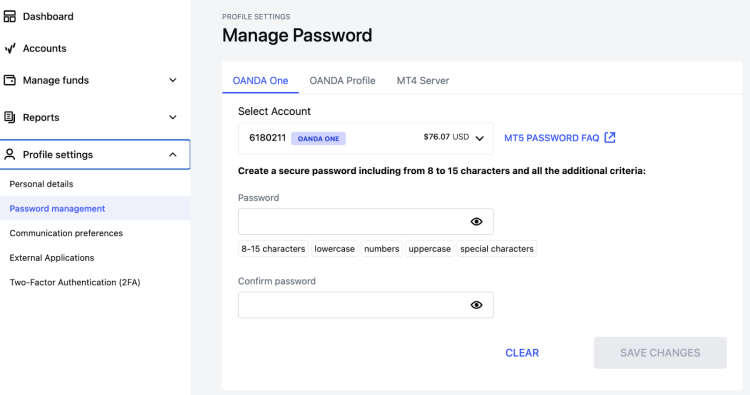Click external link icon beside MT5 Password FAQ
750x395 pixels.
click(610, 138)
